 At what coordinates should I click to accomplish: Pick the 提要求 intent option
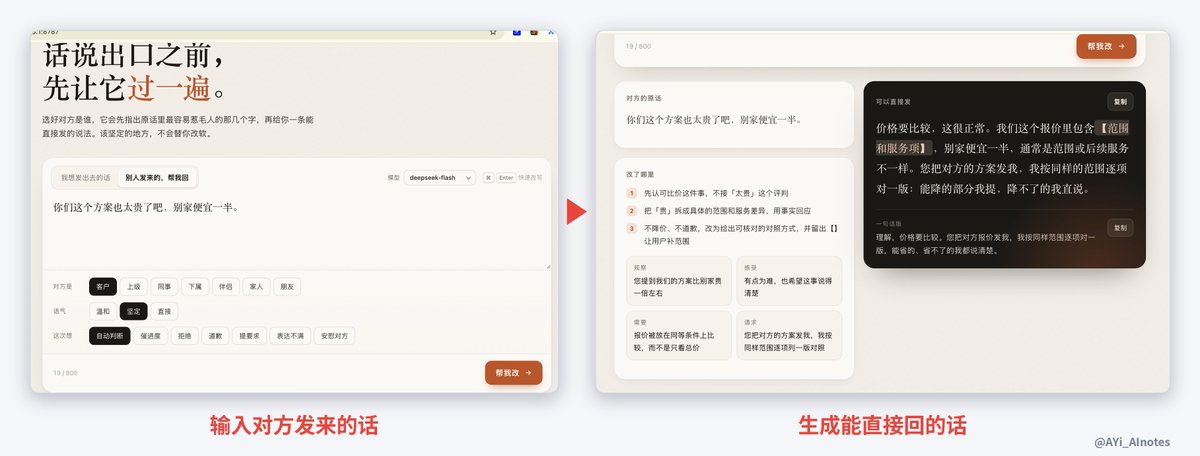click(x=249, y=336)
